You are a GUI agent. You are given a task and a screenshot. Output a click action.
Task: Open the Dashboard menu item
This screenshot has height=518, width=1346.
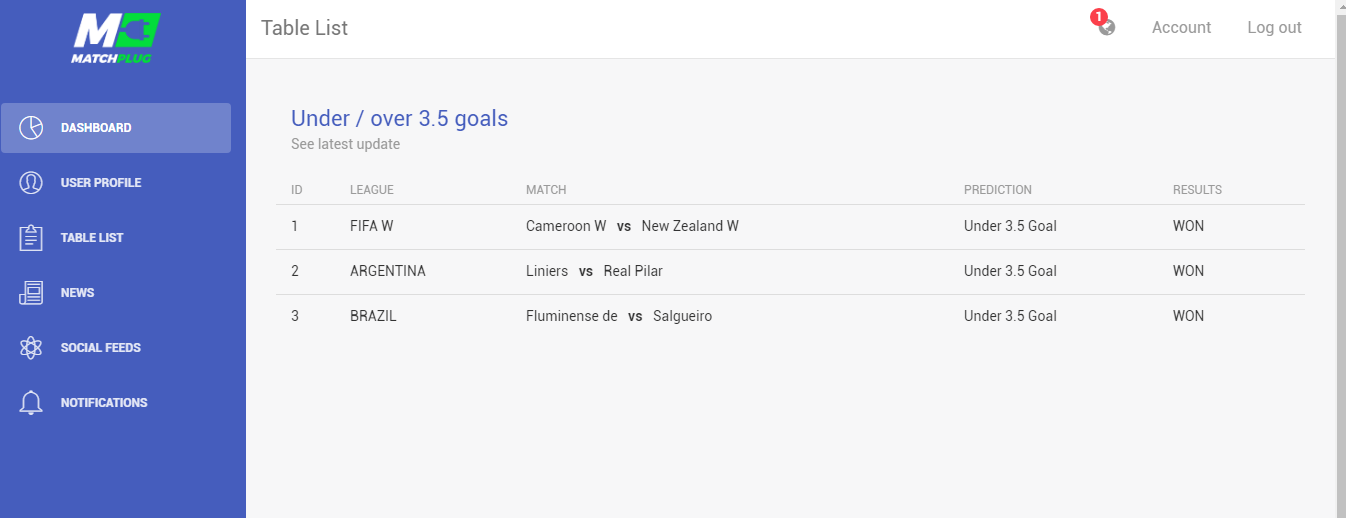96,128
